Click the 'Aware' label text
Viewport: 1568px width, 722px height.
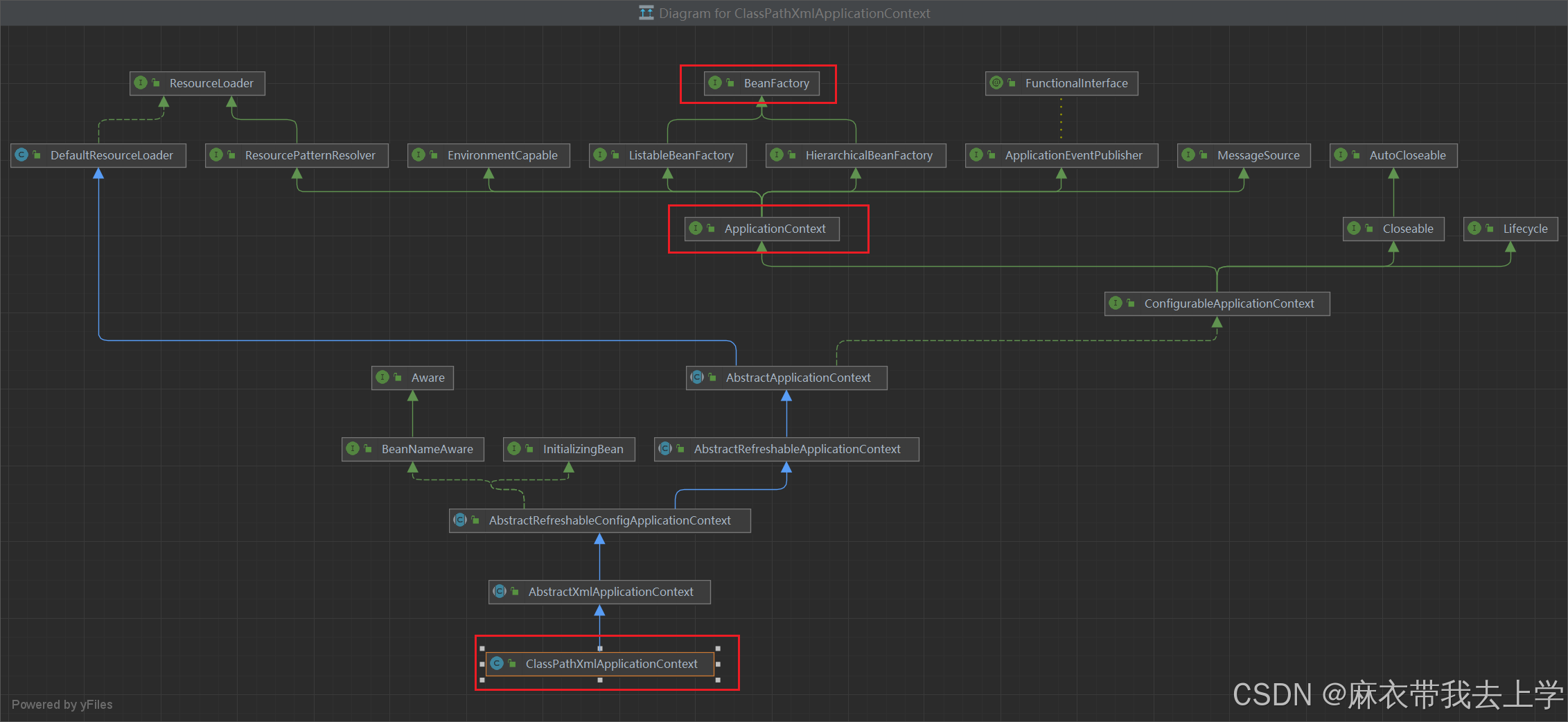point(428,378)
